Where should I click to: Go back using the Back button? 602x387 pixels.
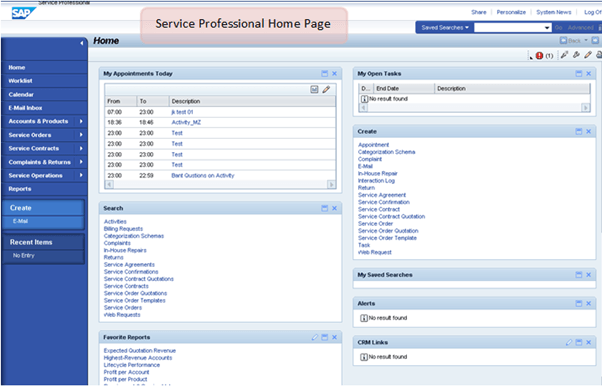point(571,40)
